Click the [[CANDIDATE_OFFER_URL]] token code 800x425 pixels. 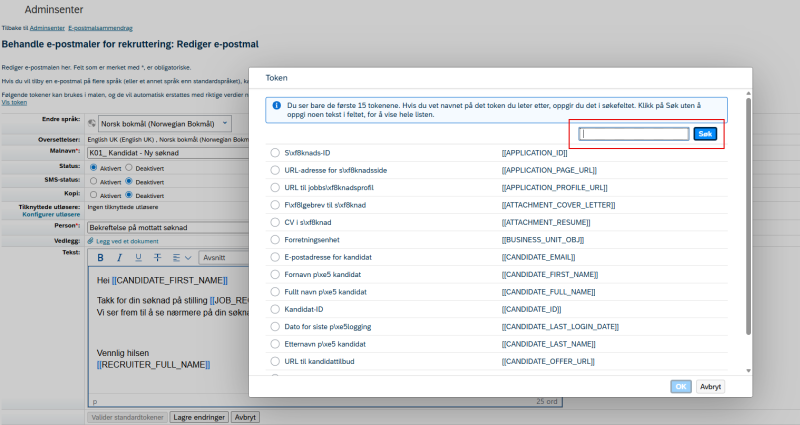click(x=548, y=361)
